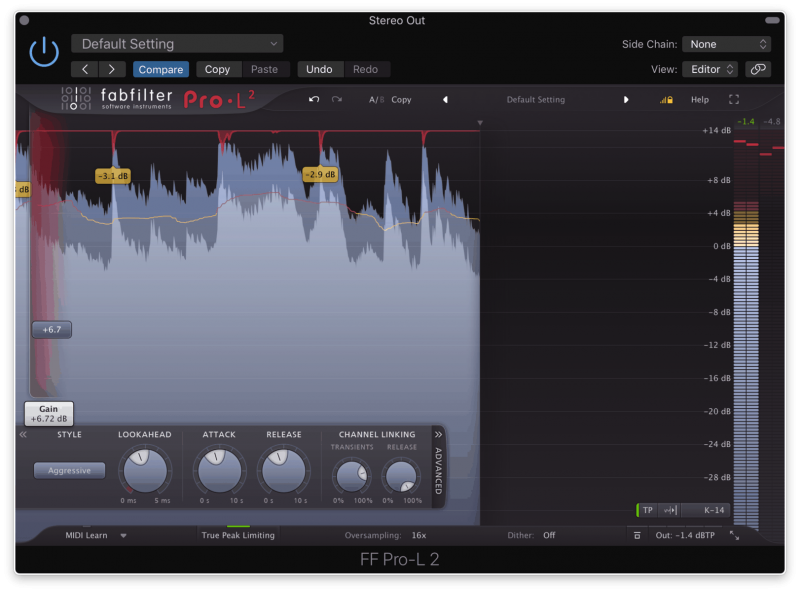800x592 pixels.
Task: Click the display marker triangle above the waveform
Action: click(480, 123)
